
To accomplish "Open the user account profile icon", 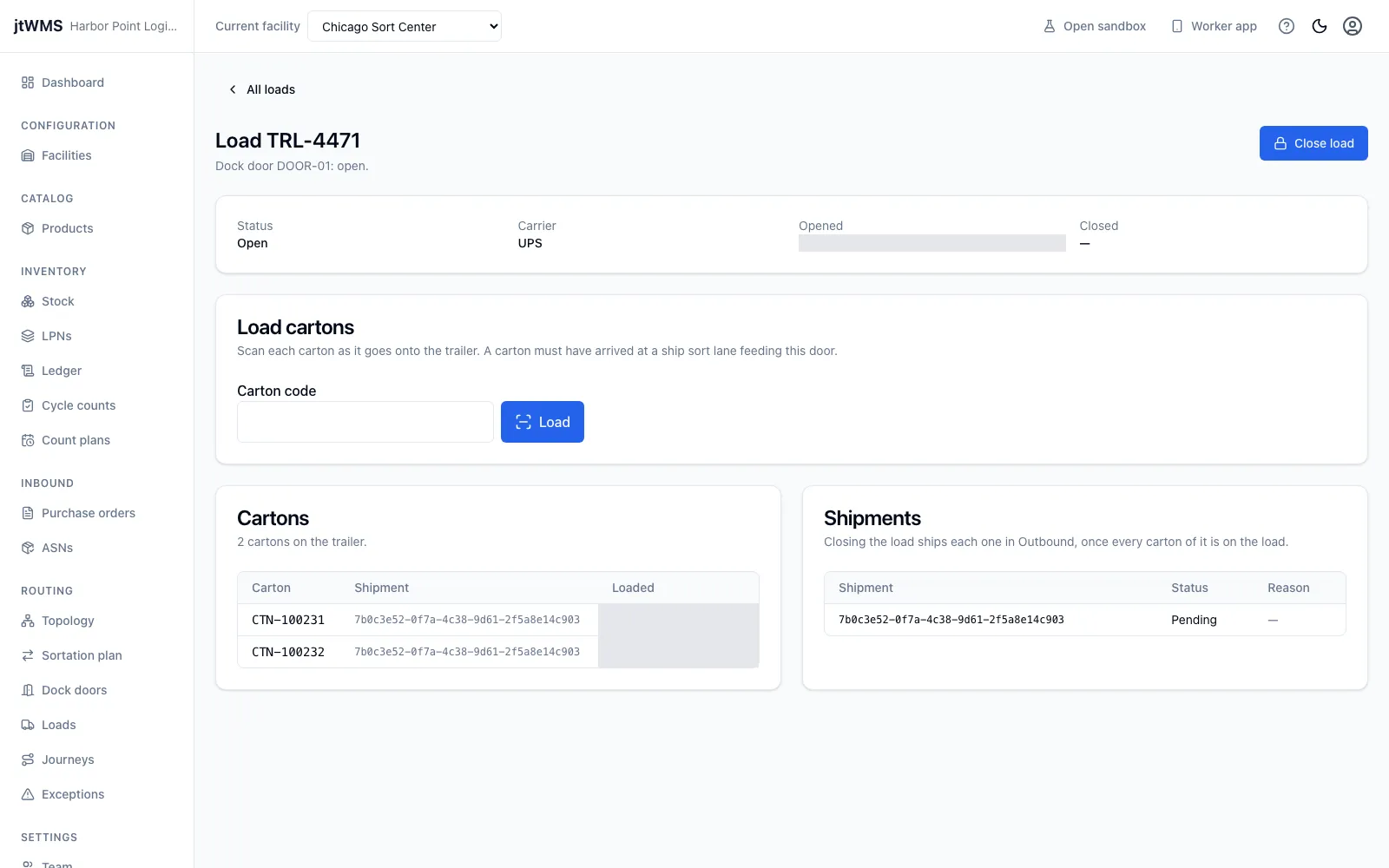I will 1353,26.
